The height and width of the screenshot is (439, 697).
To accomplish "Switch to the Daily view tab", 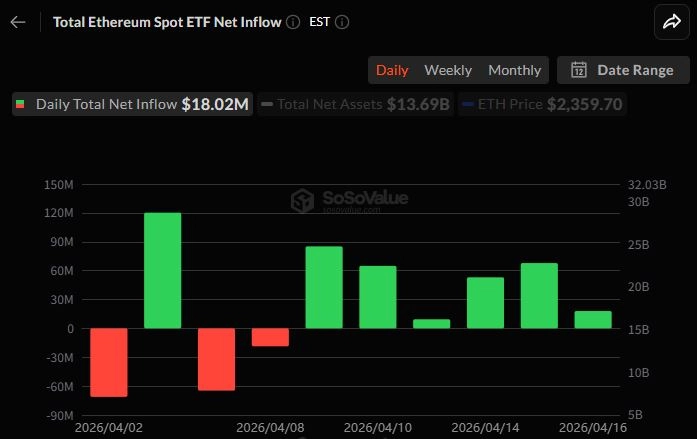I will click(x=392, y=70).
